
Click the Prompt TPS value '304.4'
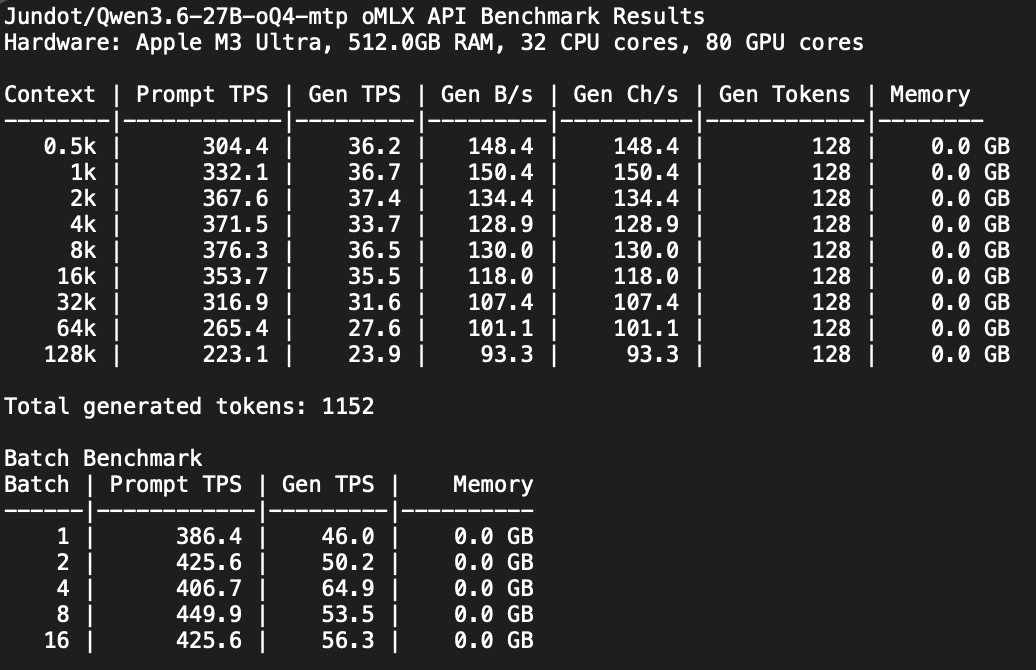point(235,146)
